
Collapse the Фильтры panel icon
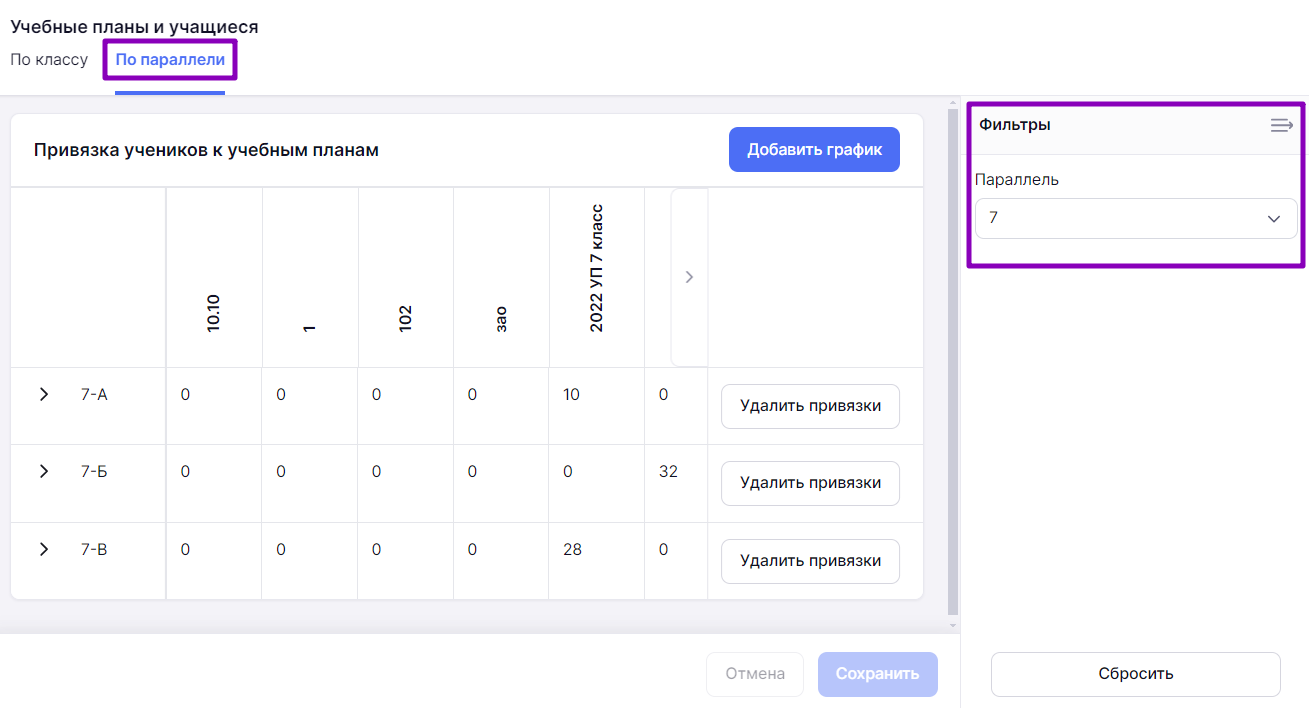tap(1281, 125)
